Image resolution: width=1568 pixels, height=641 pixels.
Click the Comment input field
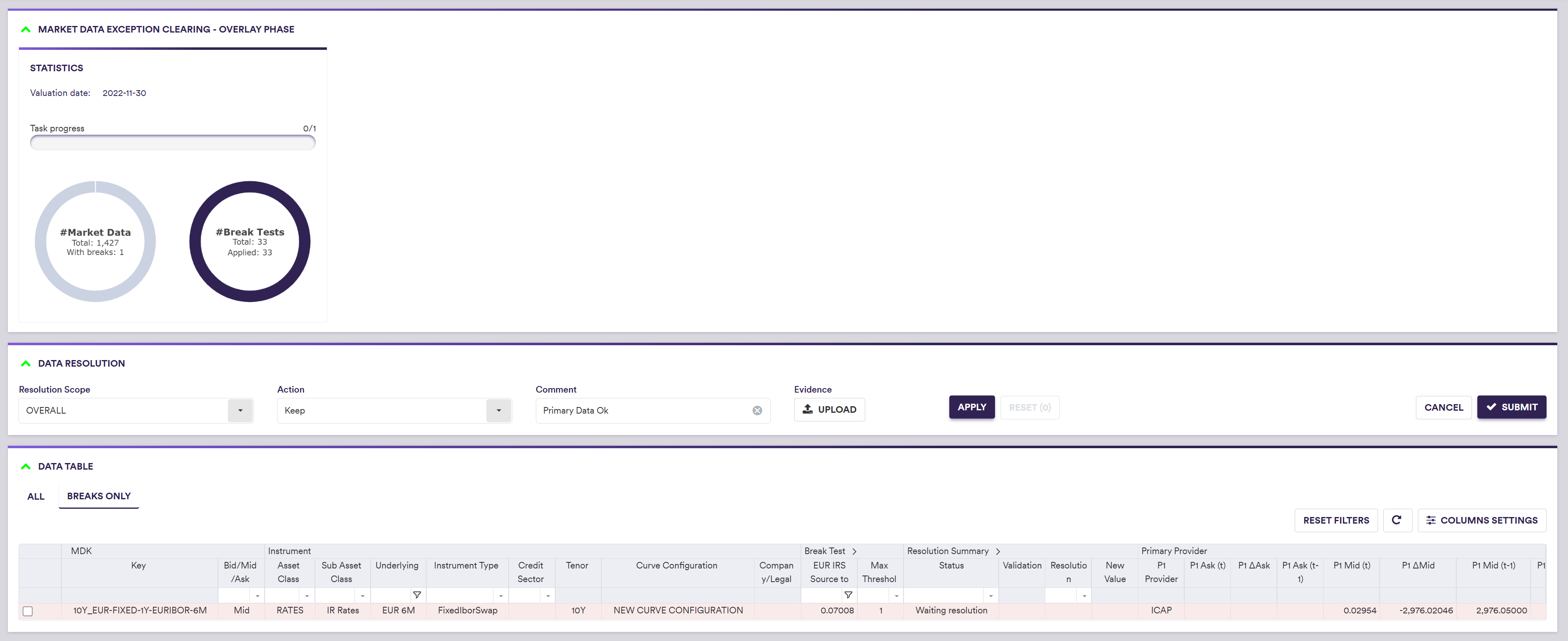(x=645, y=410)
